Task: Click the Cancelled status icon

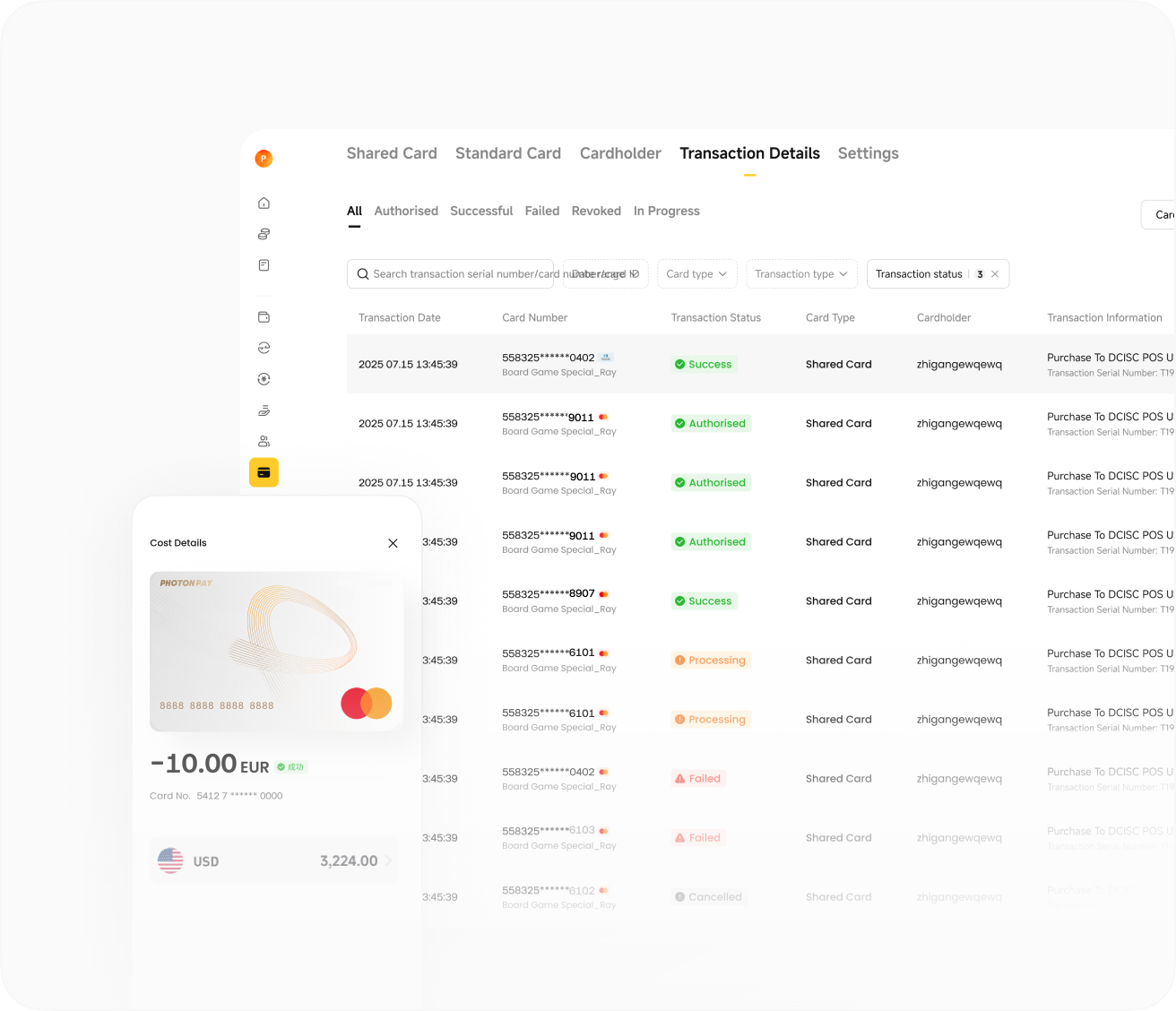Action: coord(680,897)
